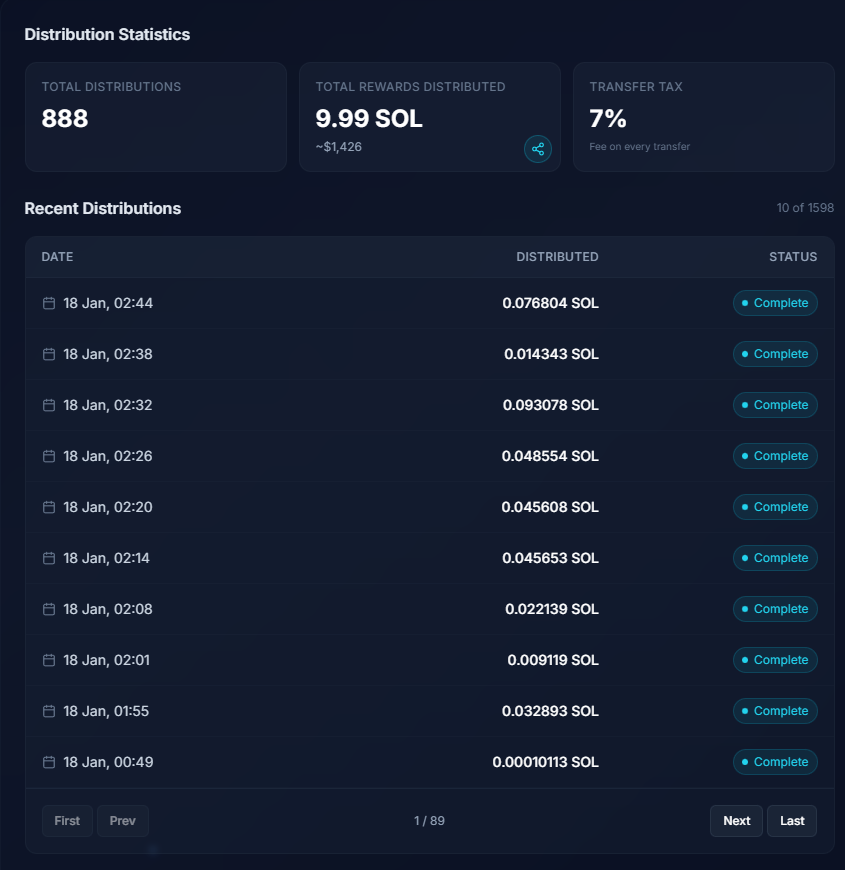Image resolution: width=845 pixels, height=870 pixels.
Task: Click the date '18 Jan, 00:49'
Action: click(108, 762)
